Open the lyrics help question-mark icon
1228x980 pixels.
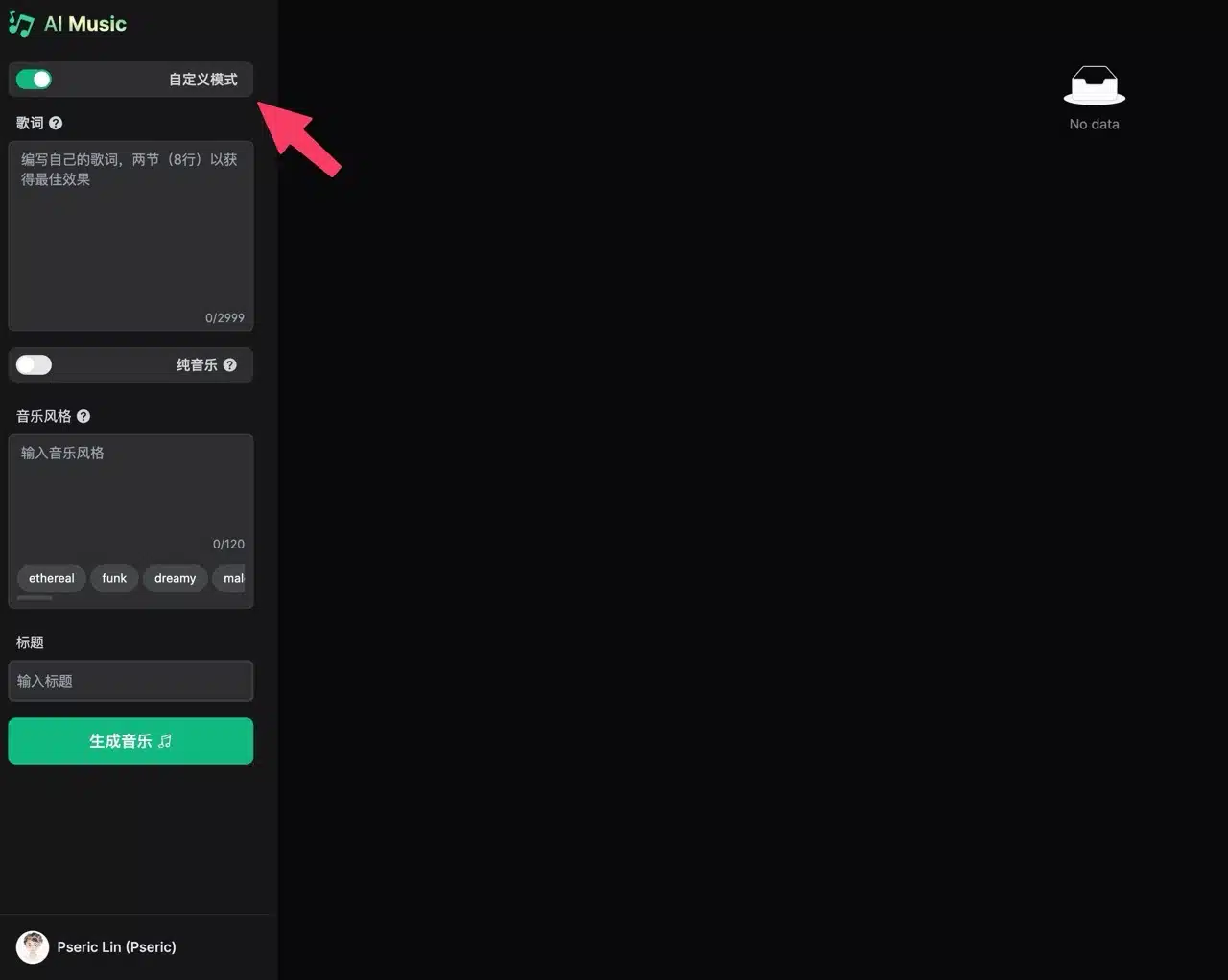56,123
